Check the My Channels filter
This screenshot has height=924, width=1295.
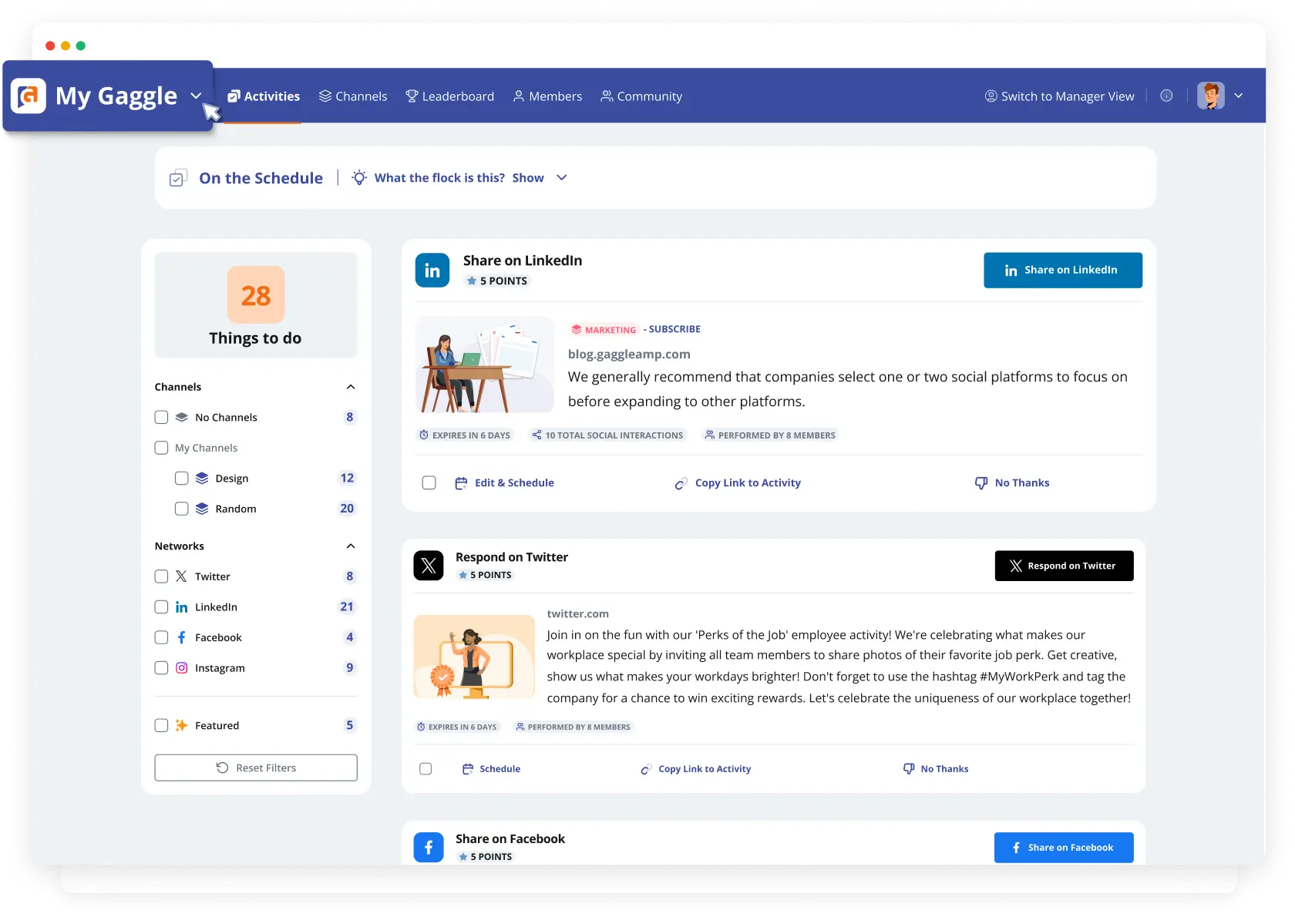tap(161, 448)
